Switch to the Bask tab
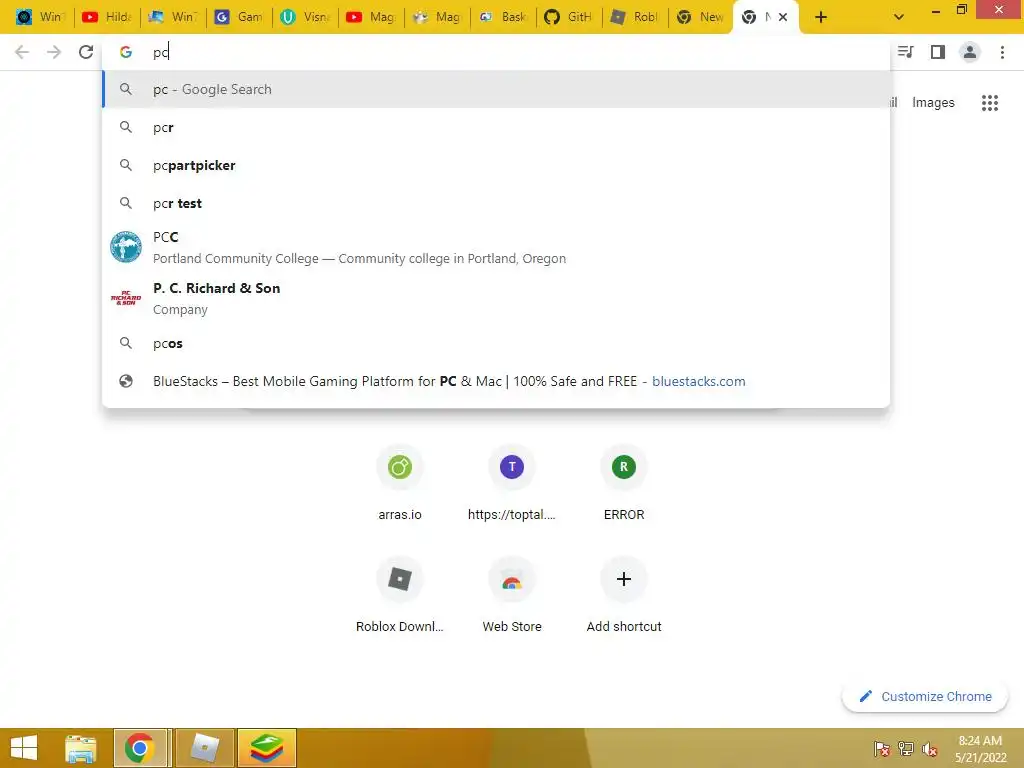The width and height of the screenshot is (1024, 768). [503, 17]
